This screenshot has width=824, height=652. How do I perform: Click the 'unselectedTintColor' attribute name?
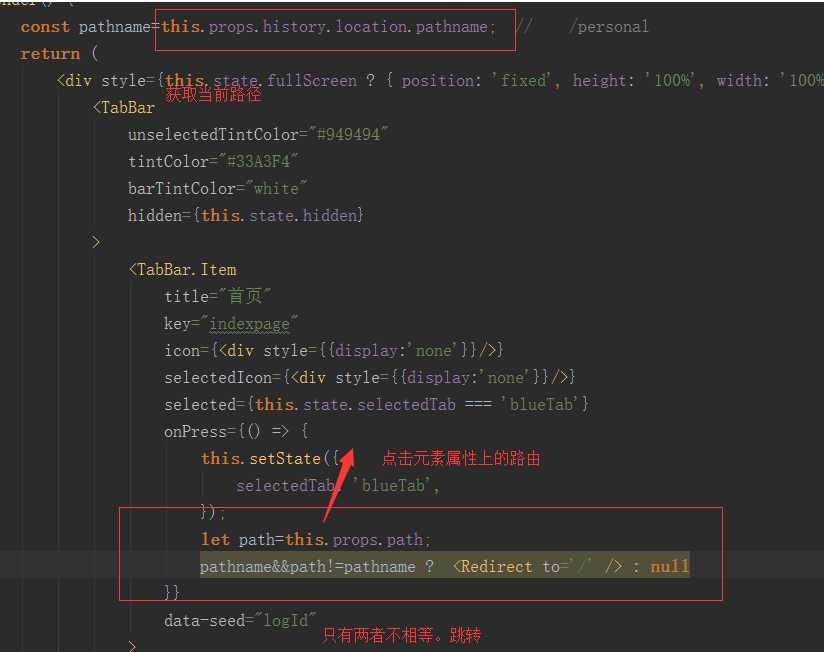click(213, 134)
